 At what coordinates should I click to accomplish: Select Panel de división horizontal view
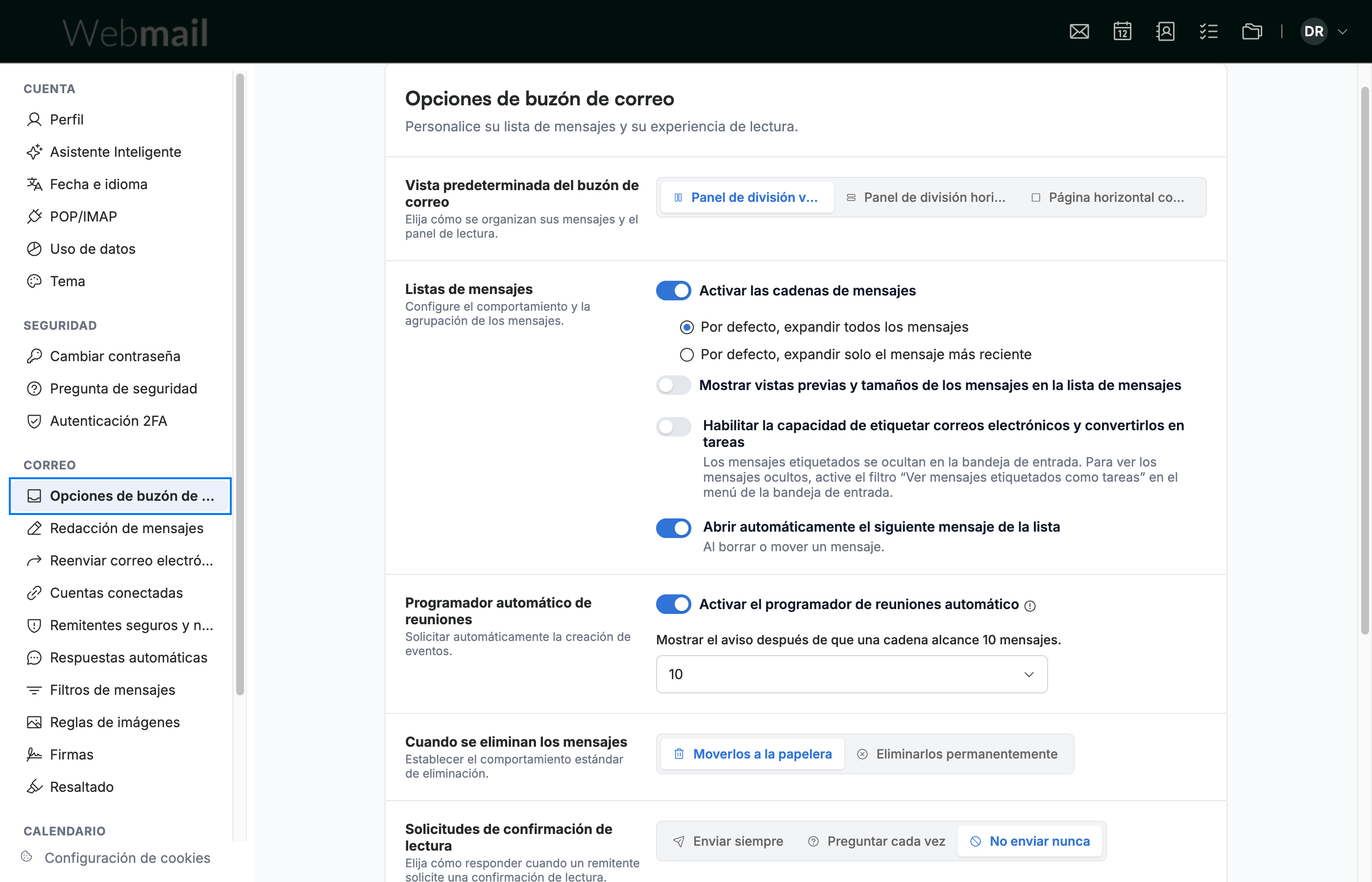[x=927, y=197]
